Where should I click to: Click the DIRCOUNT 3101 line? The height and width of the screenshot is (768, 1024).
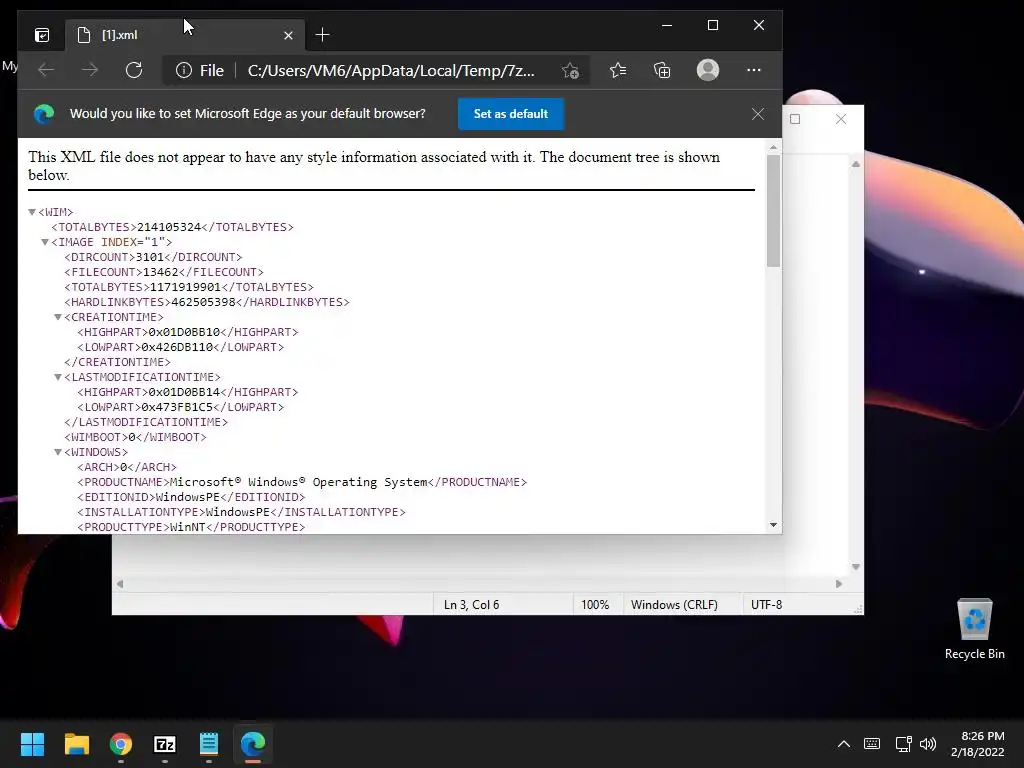click(x=153, y=257)
